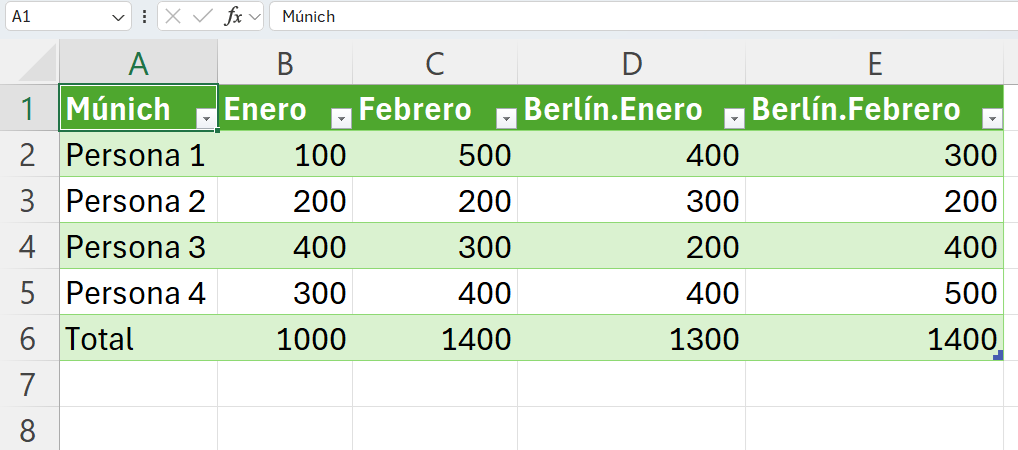This screenshot has height=450, width=1018.
Task: Open the Berlín.Enero filter dropdown
Action: (x=734, y=119)
